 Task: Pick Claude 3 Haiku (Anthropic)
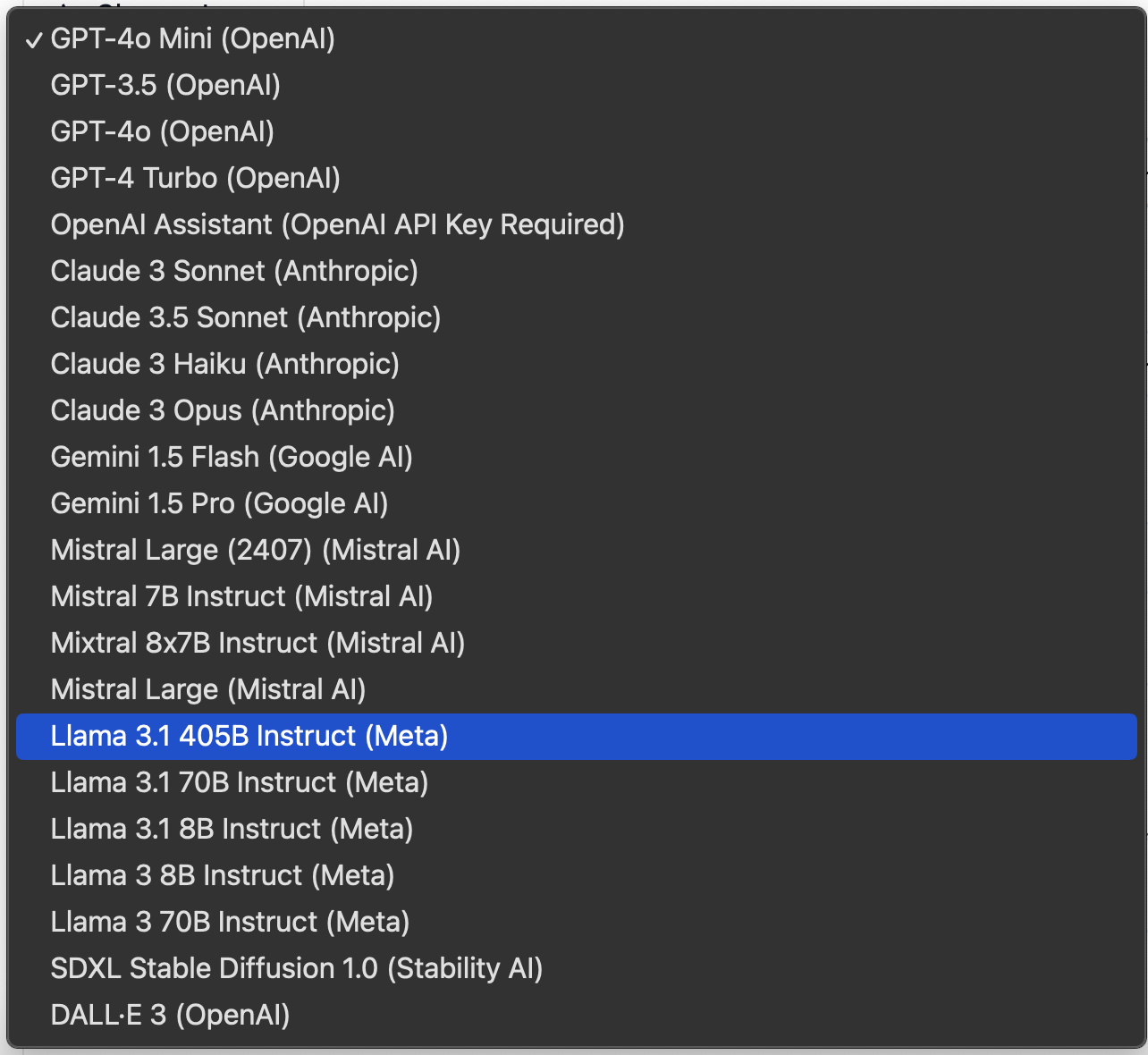click(x=224, y=365)
